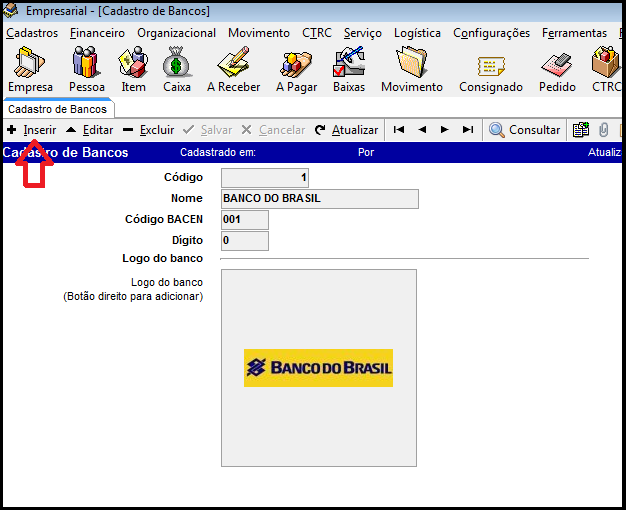626x510 pixels.
Task: Switch to Cadastro de Bancos tab
Action: click(x=58, y=109)
